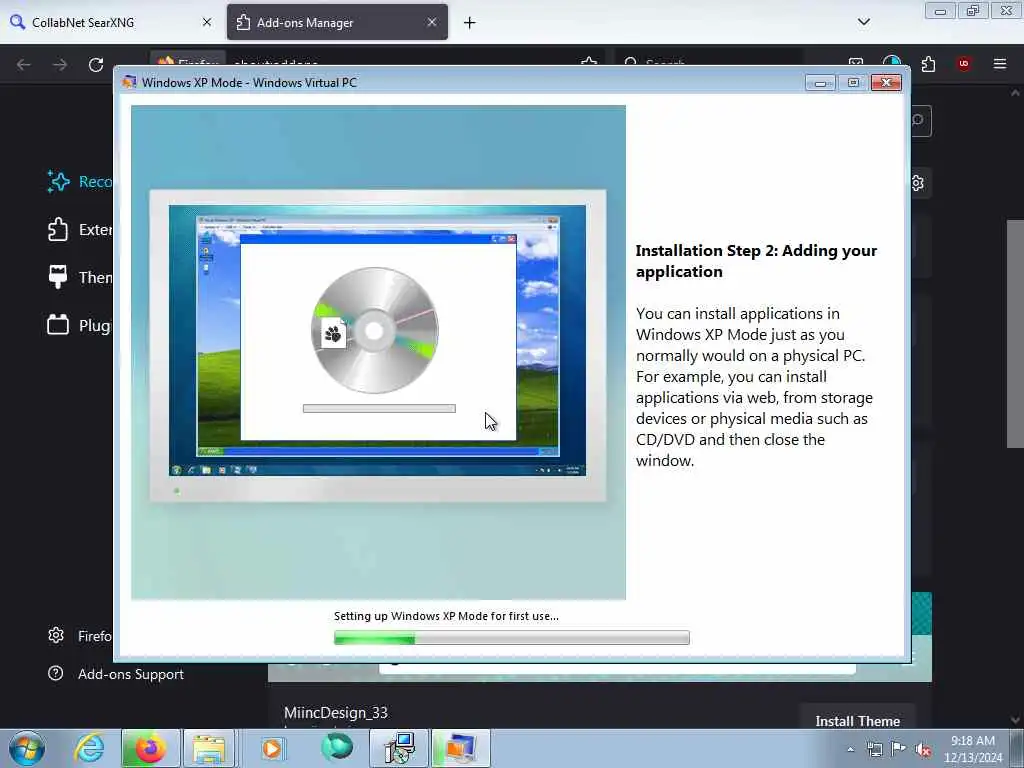Open Themes category in Add-ons sidebar
This screenshot has width=1024, height=768.
(x=79, y=278)
